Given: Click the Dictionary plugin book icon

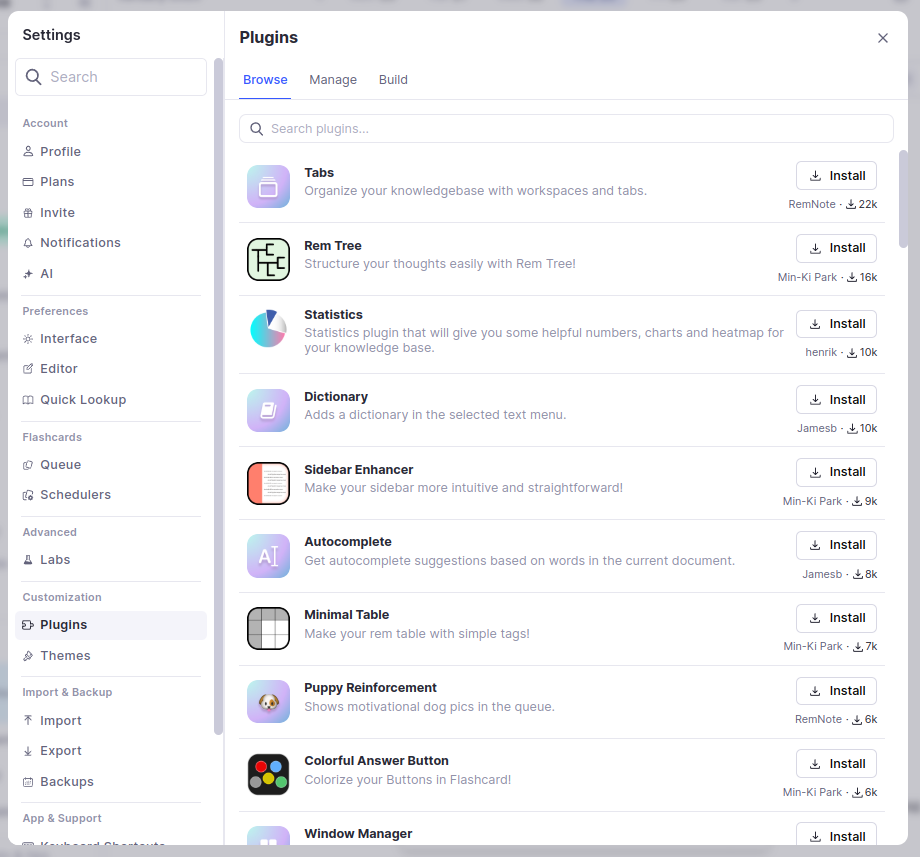Looking at the screenshot, I should pos(268,410).
